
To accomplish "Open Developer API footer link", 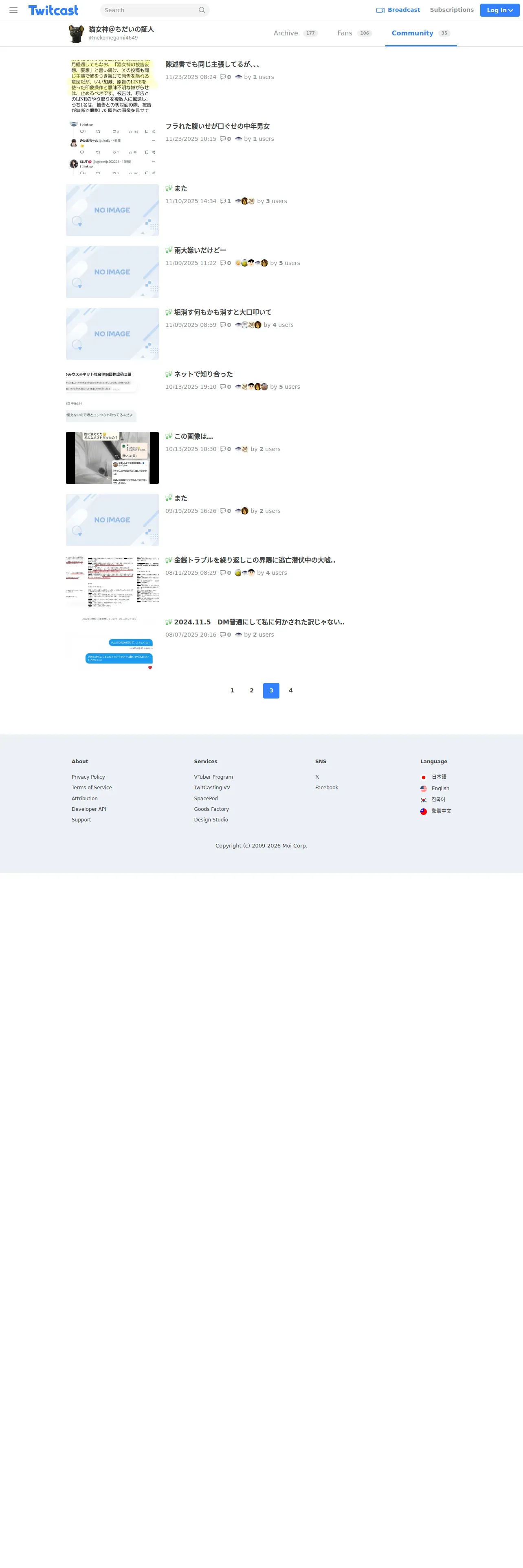I will pyautogui.click(x=89, y=810).
